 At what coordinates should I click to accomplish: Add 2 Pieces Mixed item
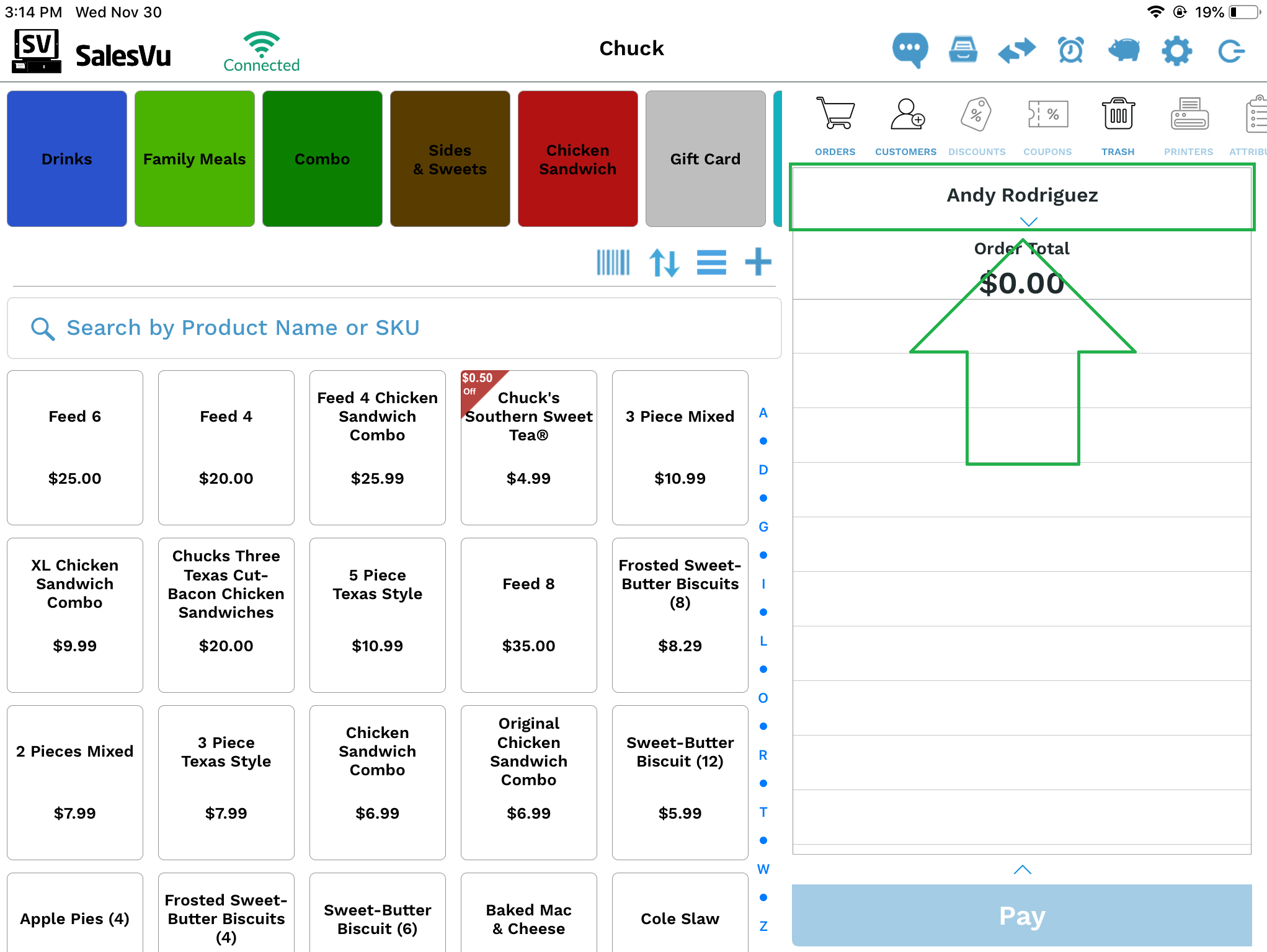tap(75, 783)
